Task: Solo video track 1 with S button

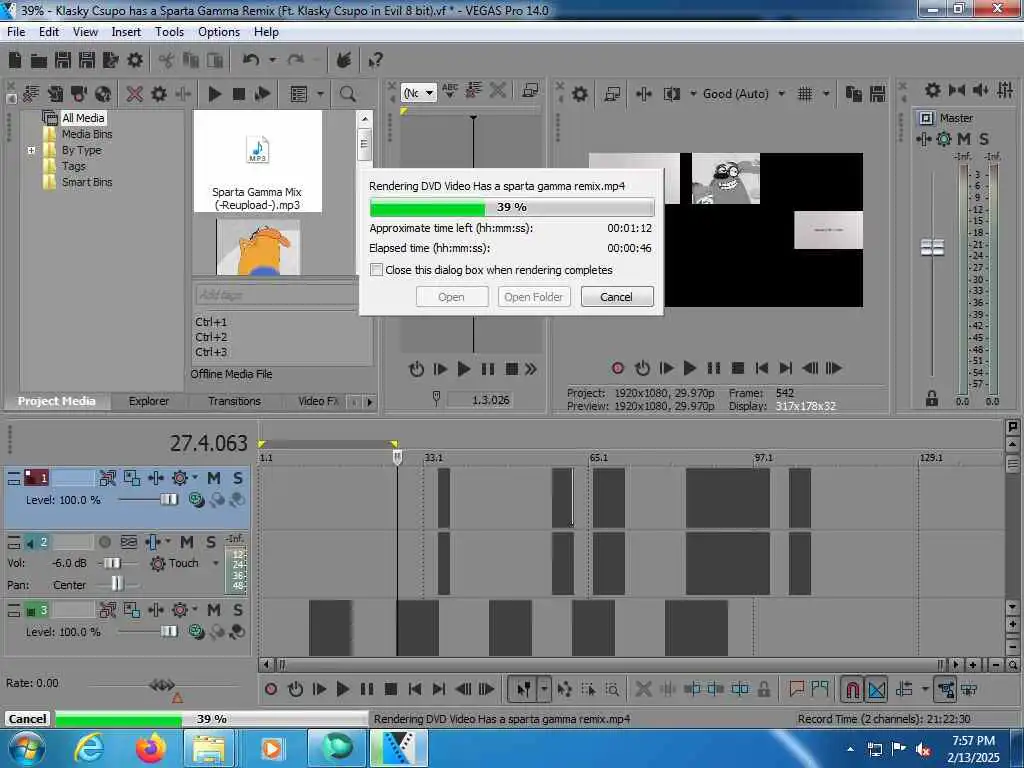Action: pyautogui.click(x=238, y=478)
